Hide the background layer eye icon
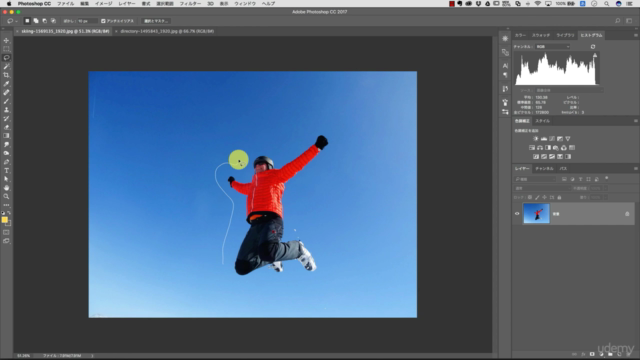 click(517, 214)
